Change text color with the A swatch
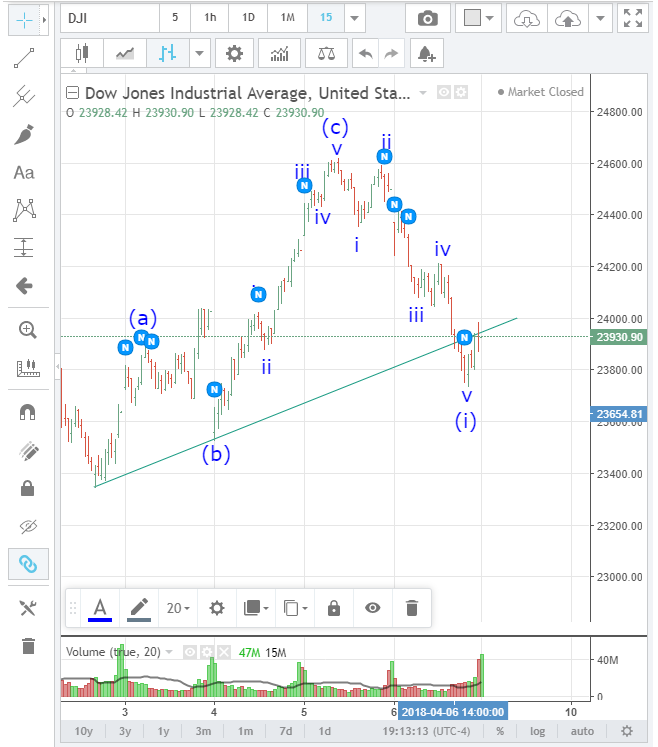 pos(100,608)
